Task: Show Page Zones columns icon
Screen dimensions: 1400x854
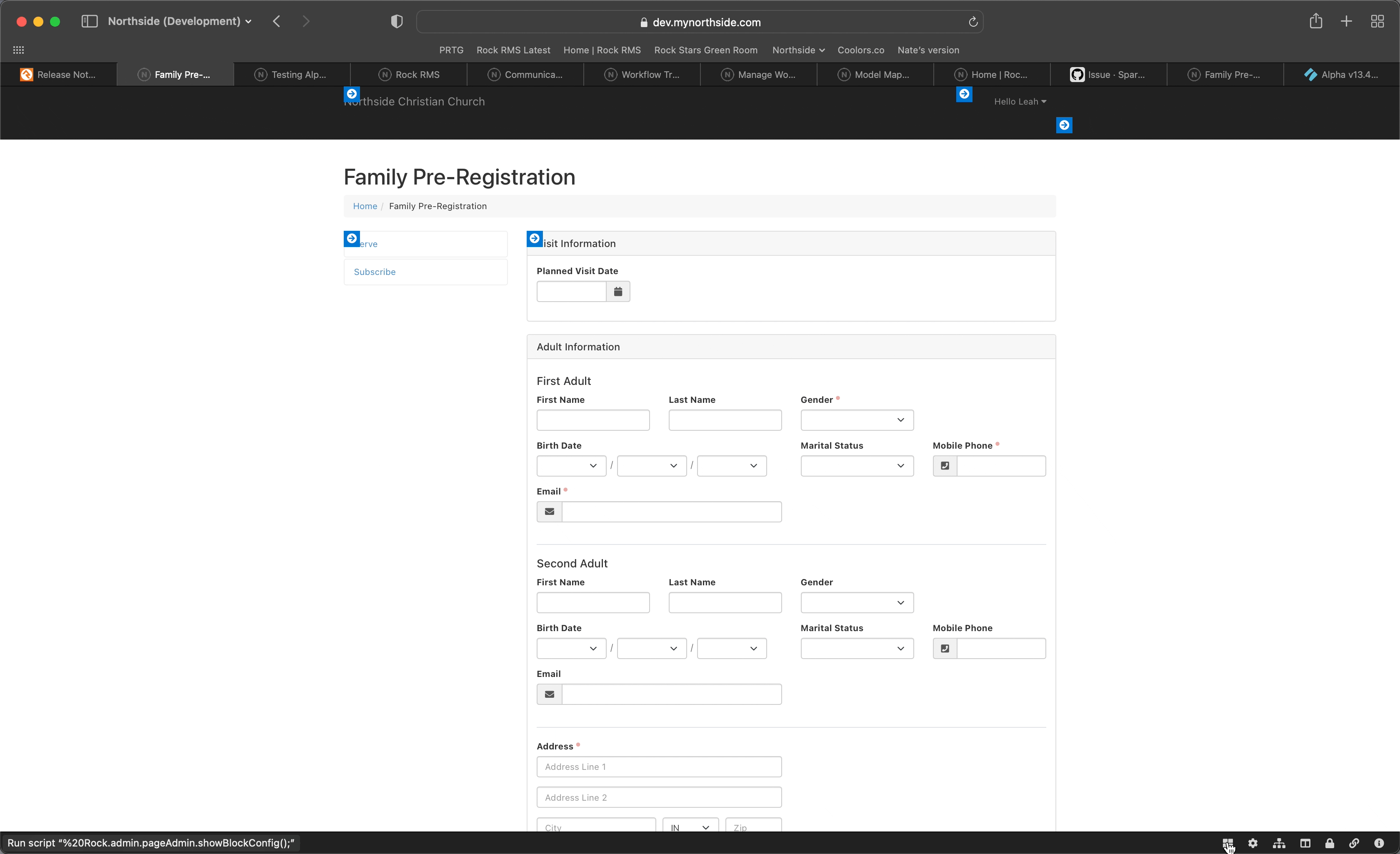Action: pyautogui.click(x=1305, y=843)
